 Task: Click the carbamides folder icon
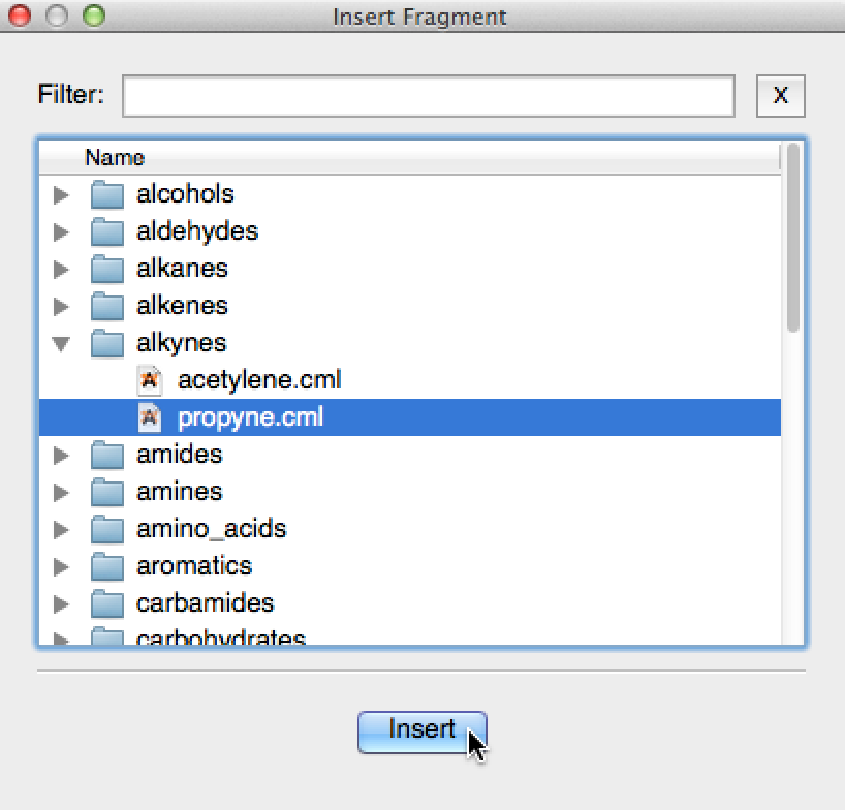[106, 603]
